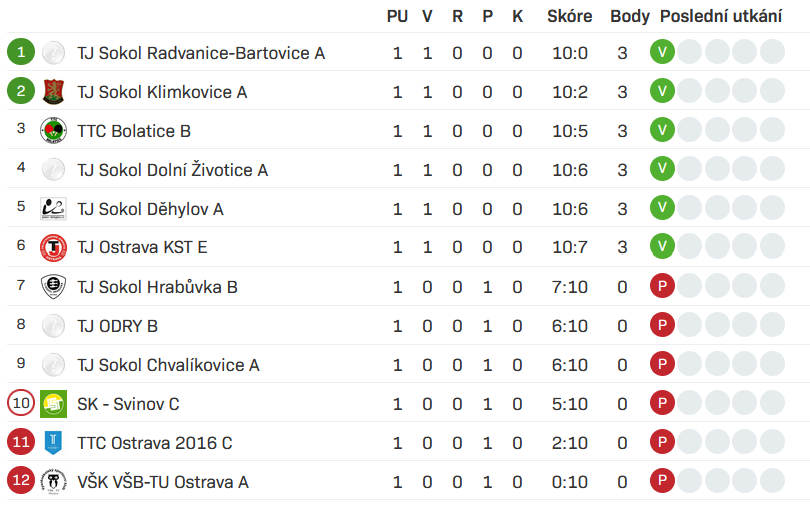Click the TJ Sokol Hrabůvka B shield logo
Screen dimensions: 810x506
[x=53, y=287]
